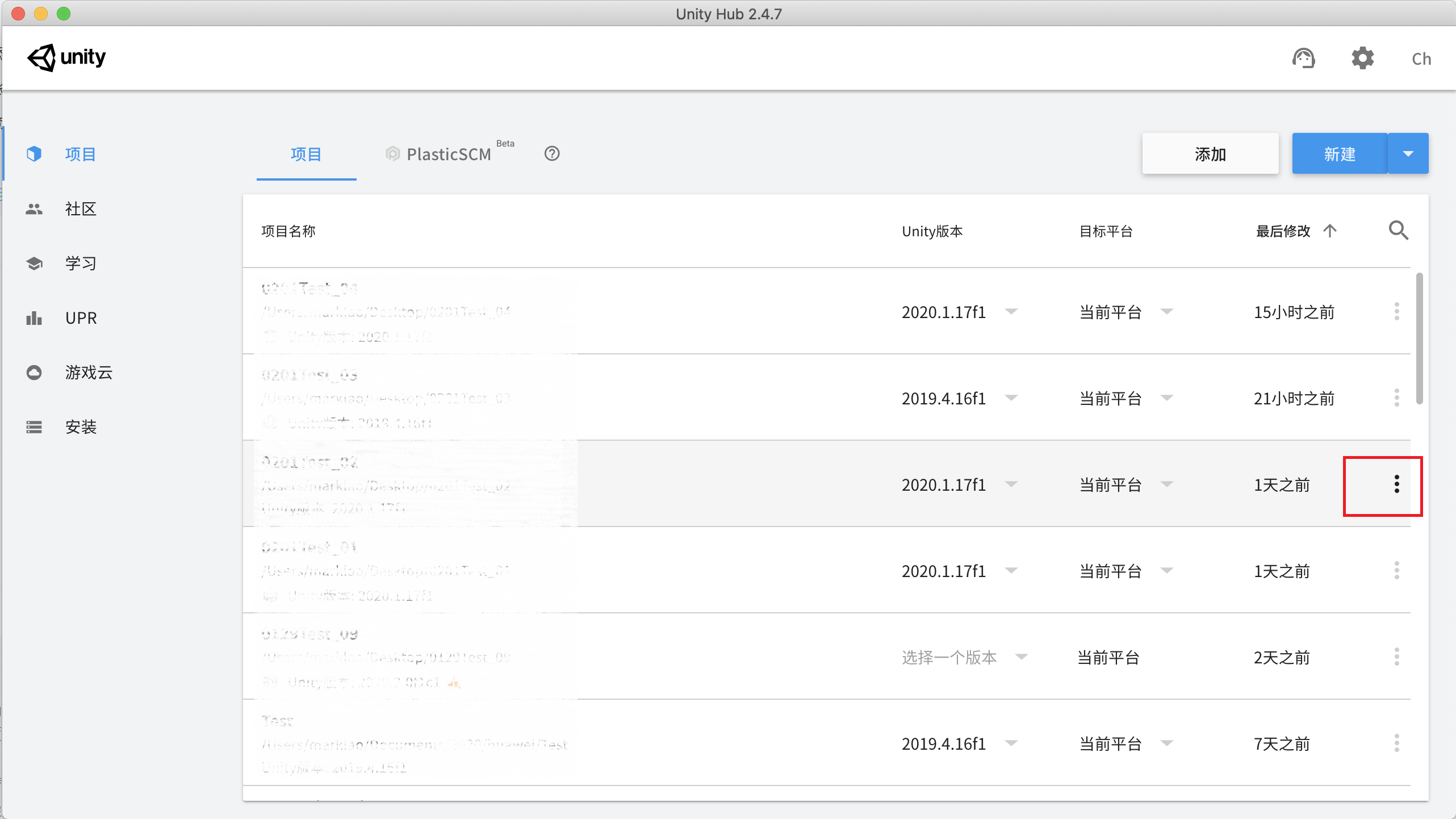The height and width of the screenshot is (819, 1456).
Task: Open the 学习 learn sidebar section
Action: pyautogui.click(x=81, y=264)
